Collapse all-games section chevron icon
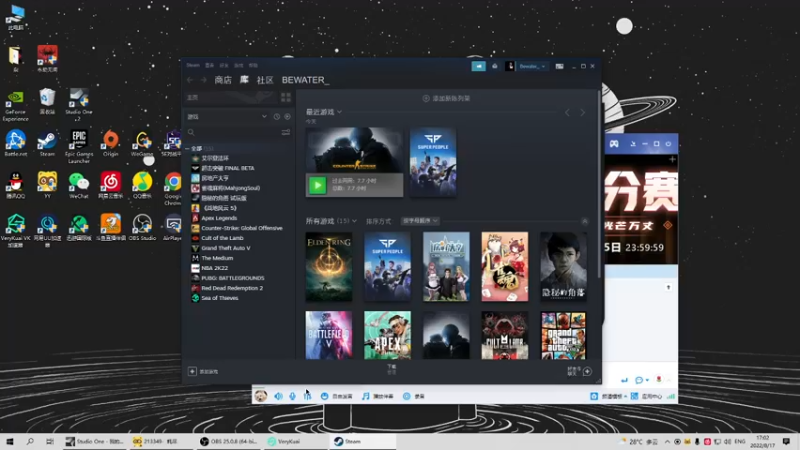 [585, 221]
